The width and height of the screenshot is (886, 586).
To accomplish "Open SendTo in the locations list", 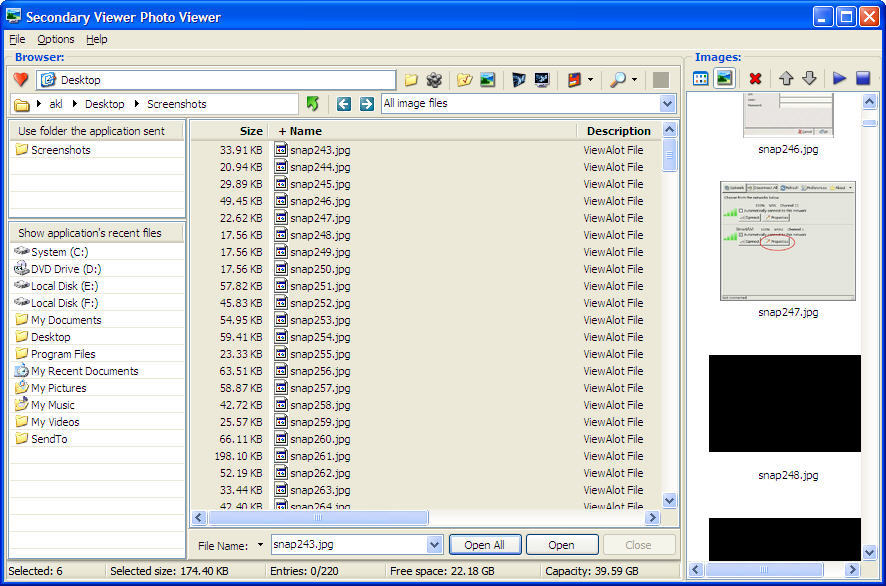I will [x=49, y=439].
